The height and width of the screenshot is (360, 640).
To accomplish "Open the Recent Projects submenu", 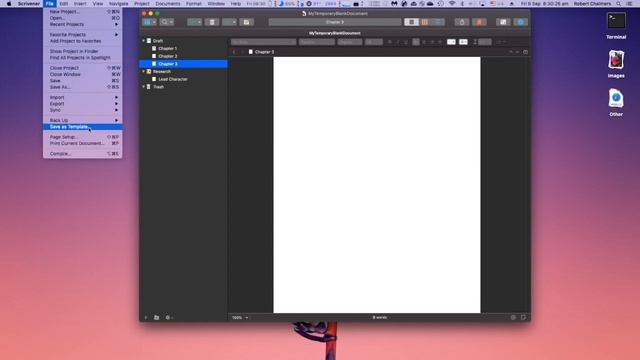I will click(82, 24).
